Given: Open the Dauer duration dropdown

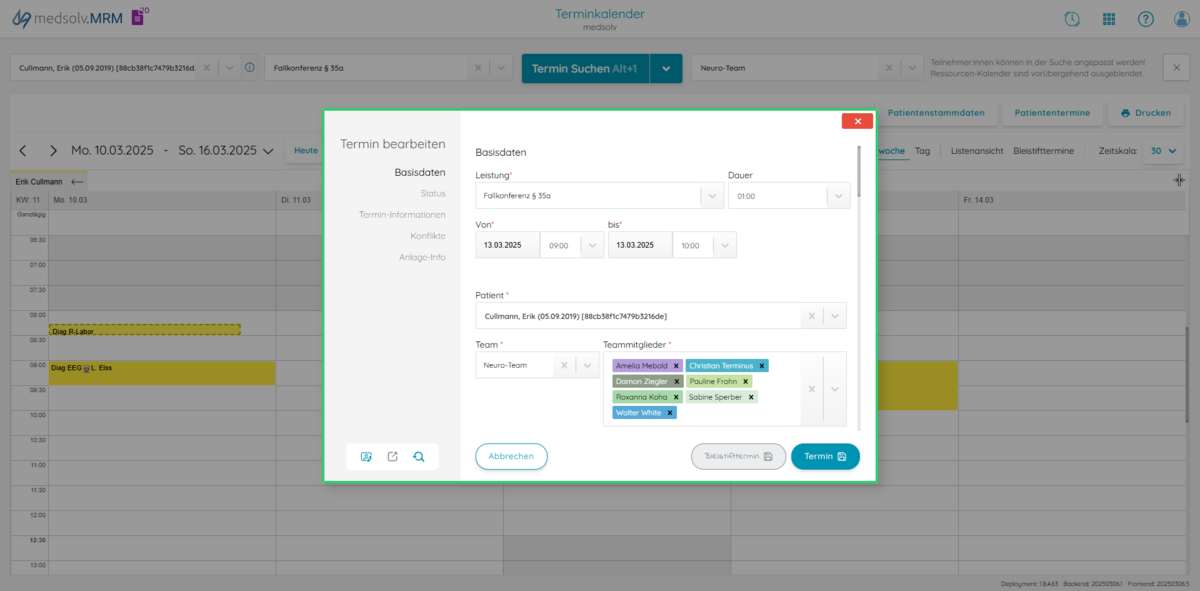Looking at the screenshot, I should (x=838, y=196).
